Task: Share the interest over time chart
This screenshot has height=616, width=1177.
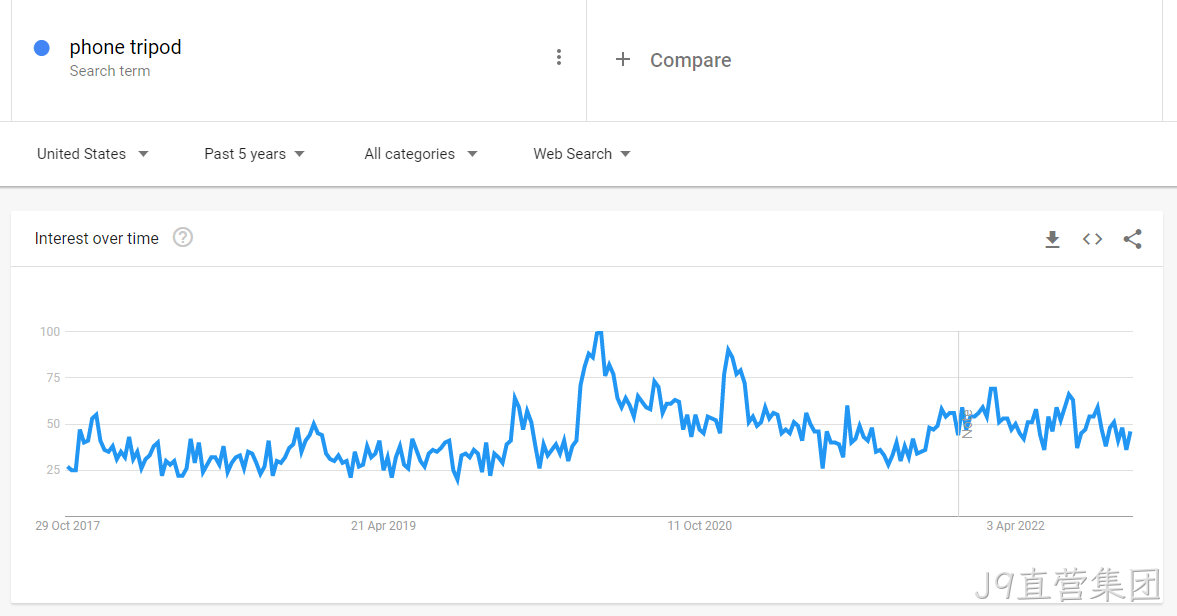Action: point(1133,239)
